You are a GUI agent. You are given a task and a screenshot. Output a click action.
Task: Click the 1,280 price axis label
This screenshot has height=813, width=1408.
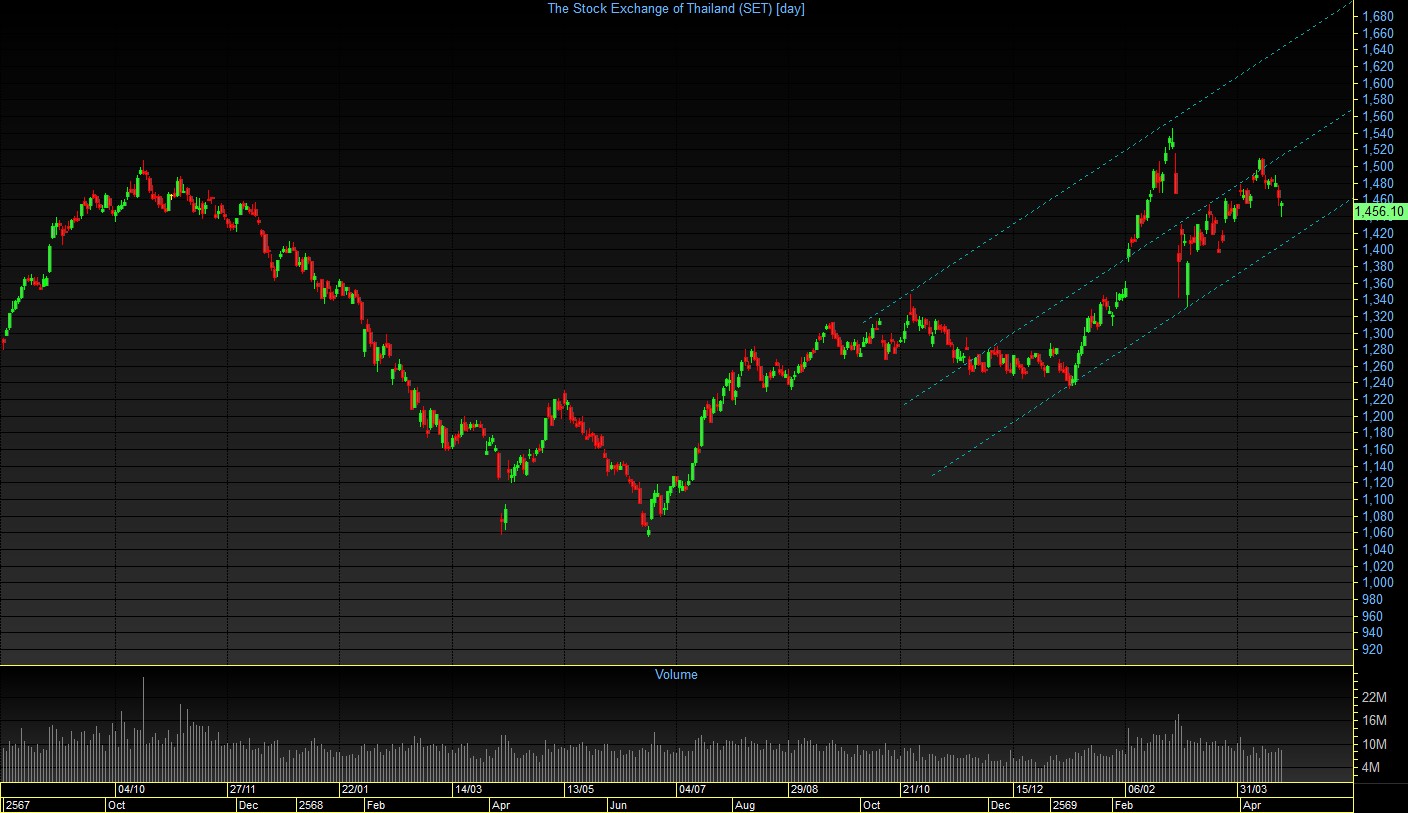1378,349
